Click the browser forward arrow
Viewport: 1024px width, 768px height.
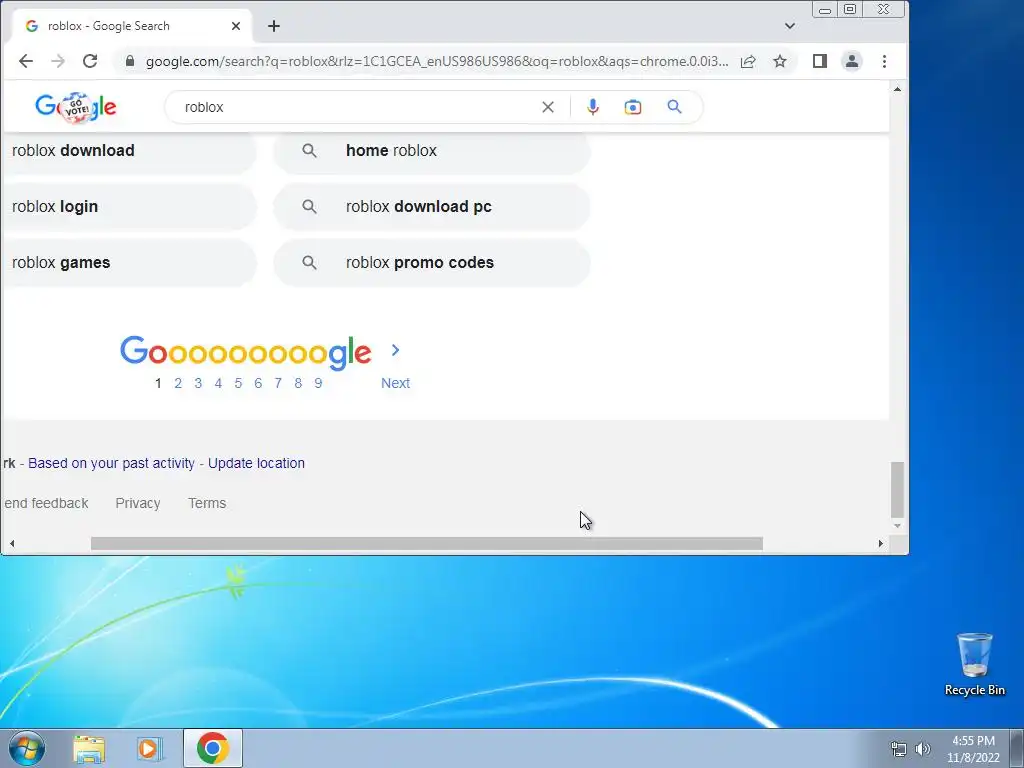[x=57, y=61]
